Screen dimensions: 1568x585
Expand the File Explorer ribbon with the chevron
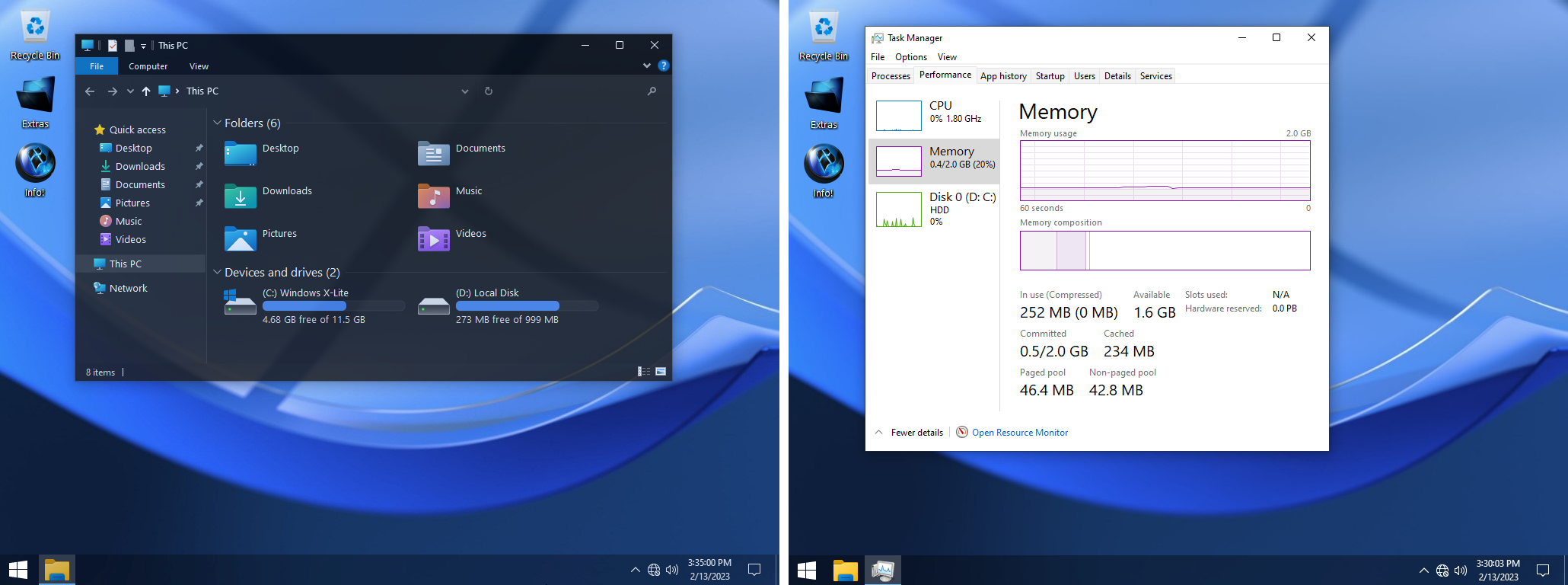pyautogui.click(x=647, y=66)
